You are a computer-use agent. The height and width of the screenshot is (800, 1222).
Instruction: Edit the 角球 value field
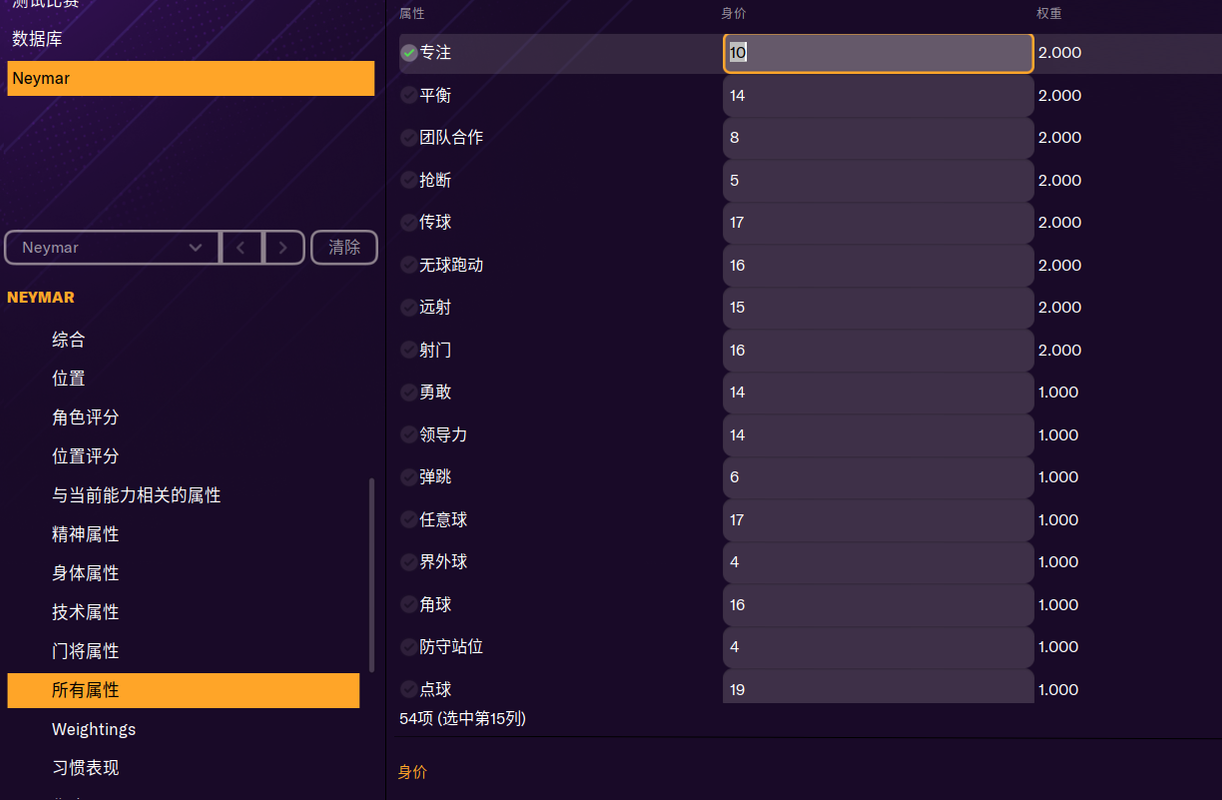pyautogui.click(x=878, y=606)
